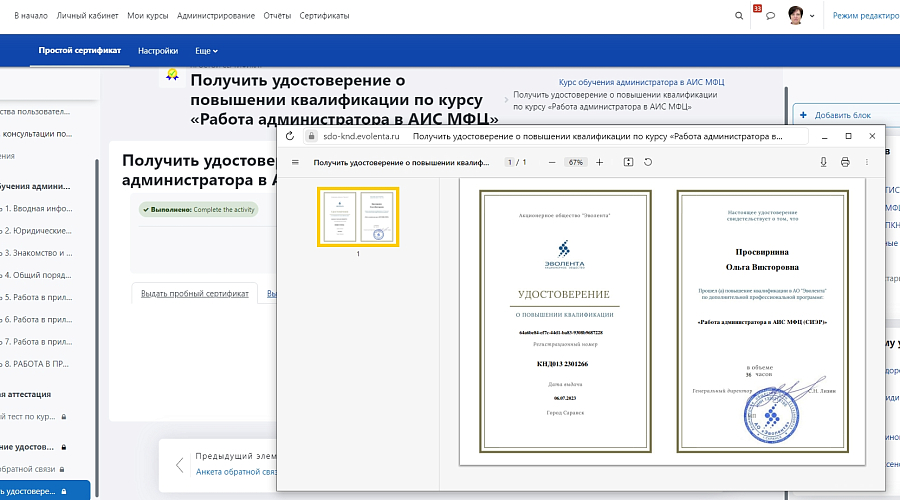The height and width of the screenshot is (500, 900).
Task: Click the previous activity left arrow
Action: point(180,464)
